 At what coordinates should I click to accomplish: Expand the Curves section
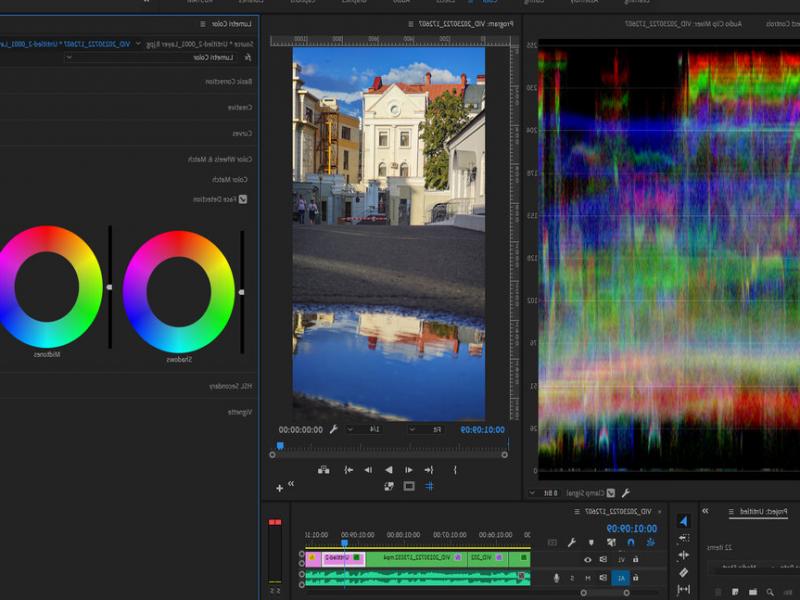tap(242, 133)
